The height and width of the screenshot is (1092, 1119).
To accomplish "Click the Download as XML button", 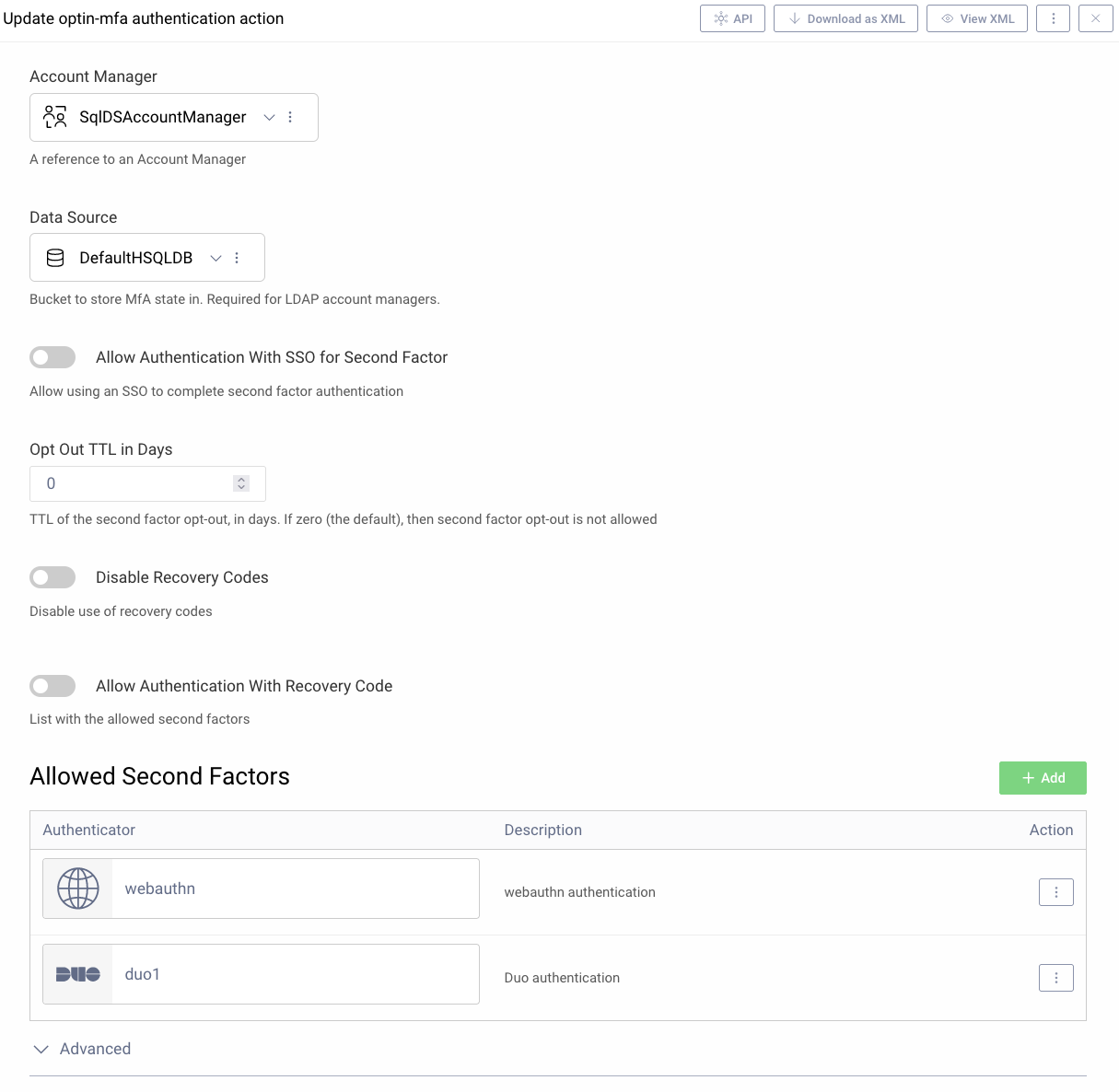I will [845, 17].
